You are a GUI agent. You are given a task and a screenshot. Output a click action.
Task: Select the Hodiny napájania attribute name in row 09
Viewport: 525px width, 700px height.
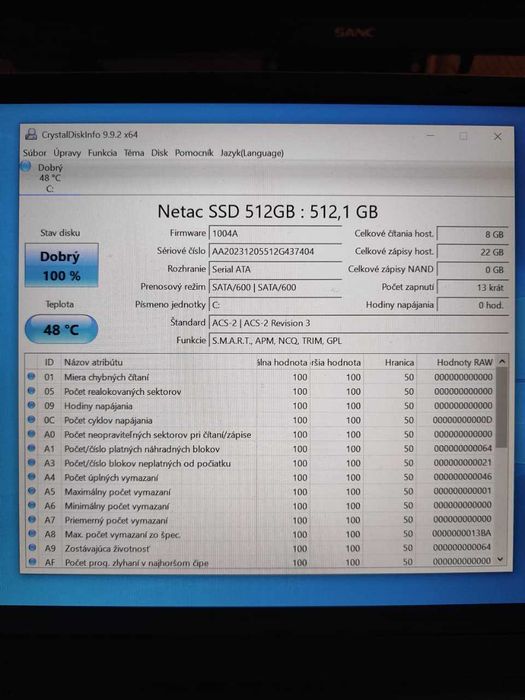[98, 406]
